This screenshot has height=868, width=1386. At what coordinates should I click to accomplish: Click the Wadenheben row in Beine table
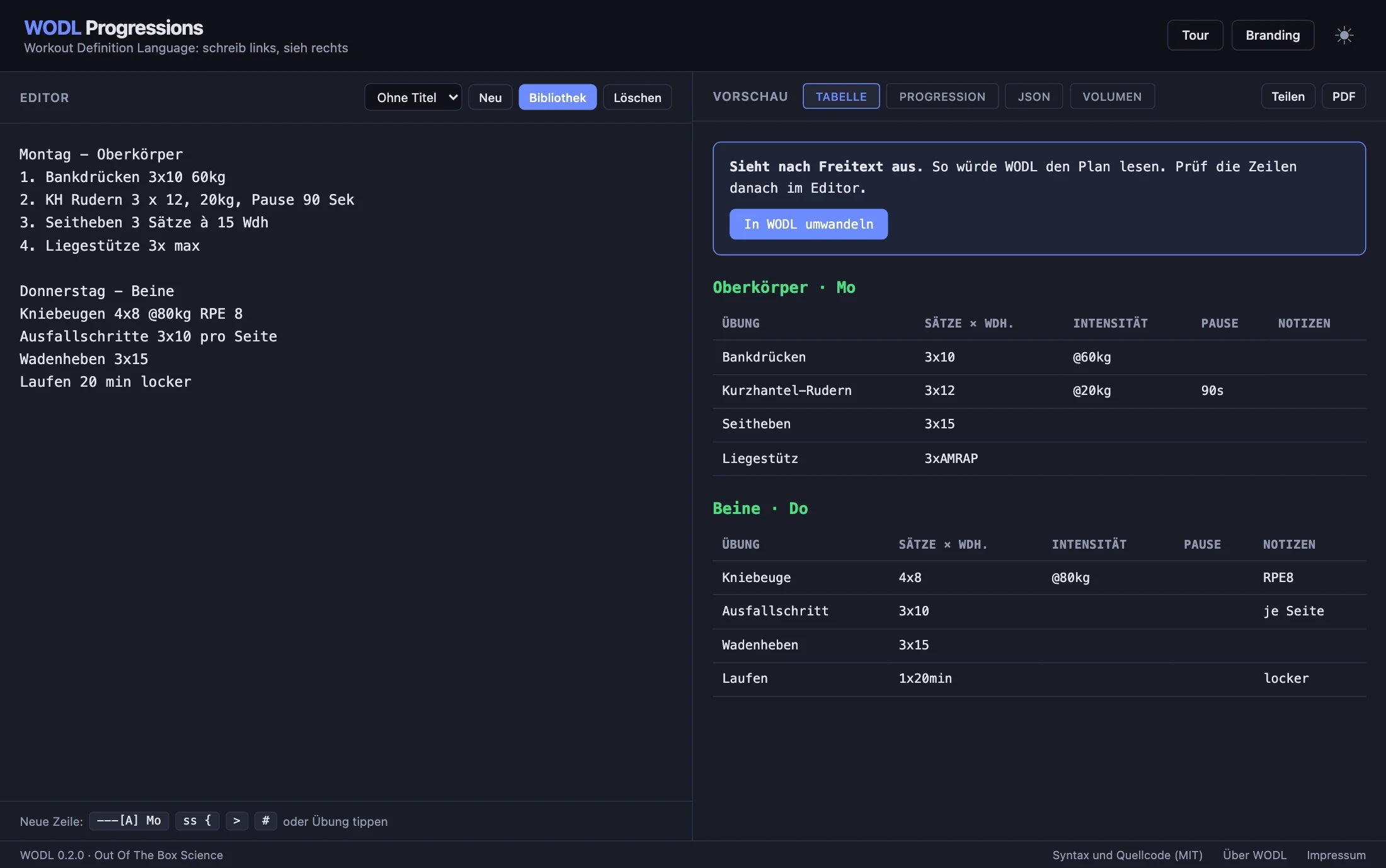[x=1039, y=645]
